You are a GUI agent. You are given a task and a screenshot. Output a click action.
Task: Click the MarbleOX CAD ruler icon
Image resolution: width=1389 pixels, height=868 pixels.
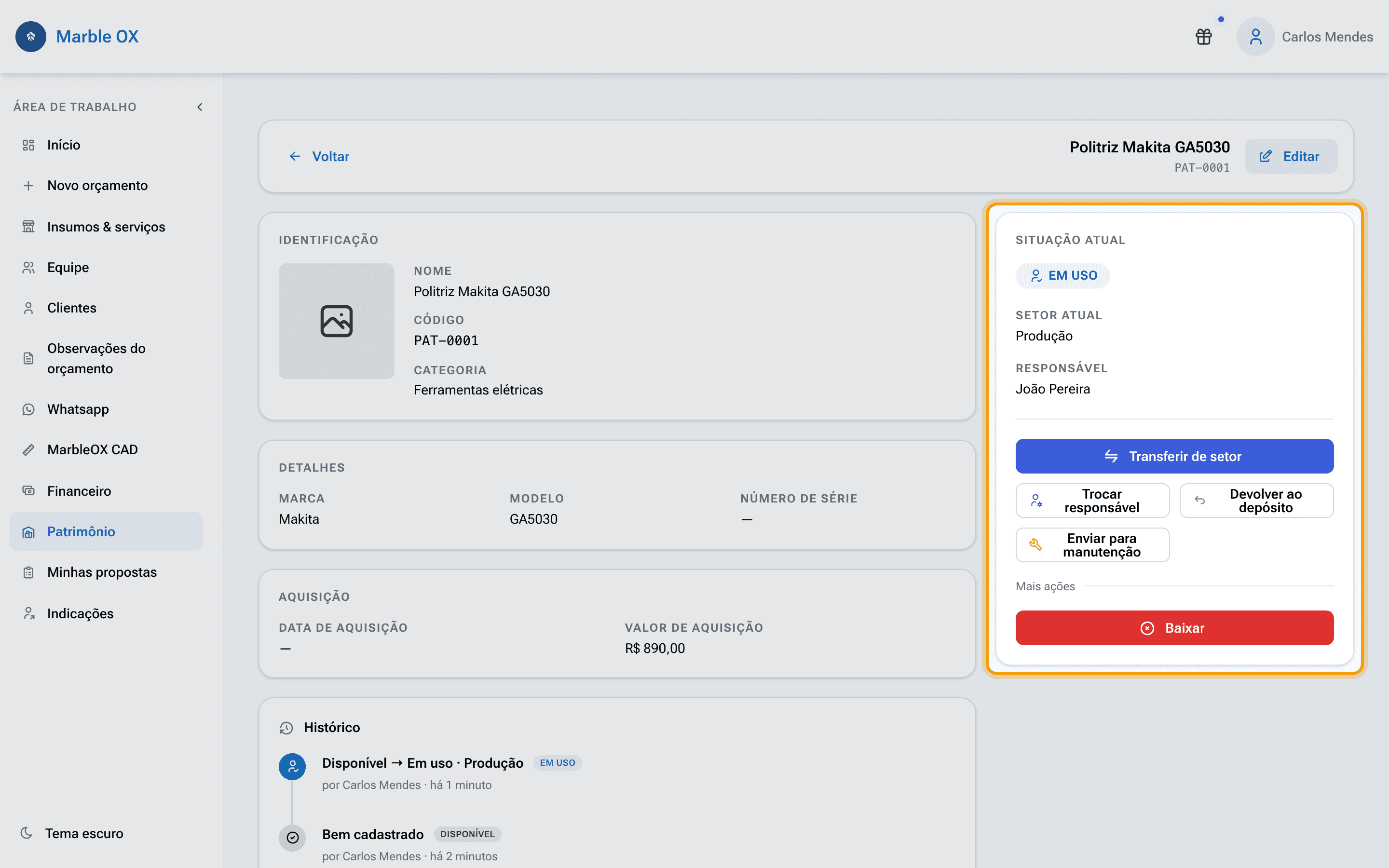click(28, 449)
